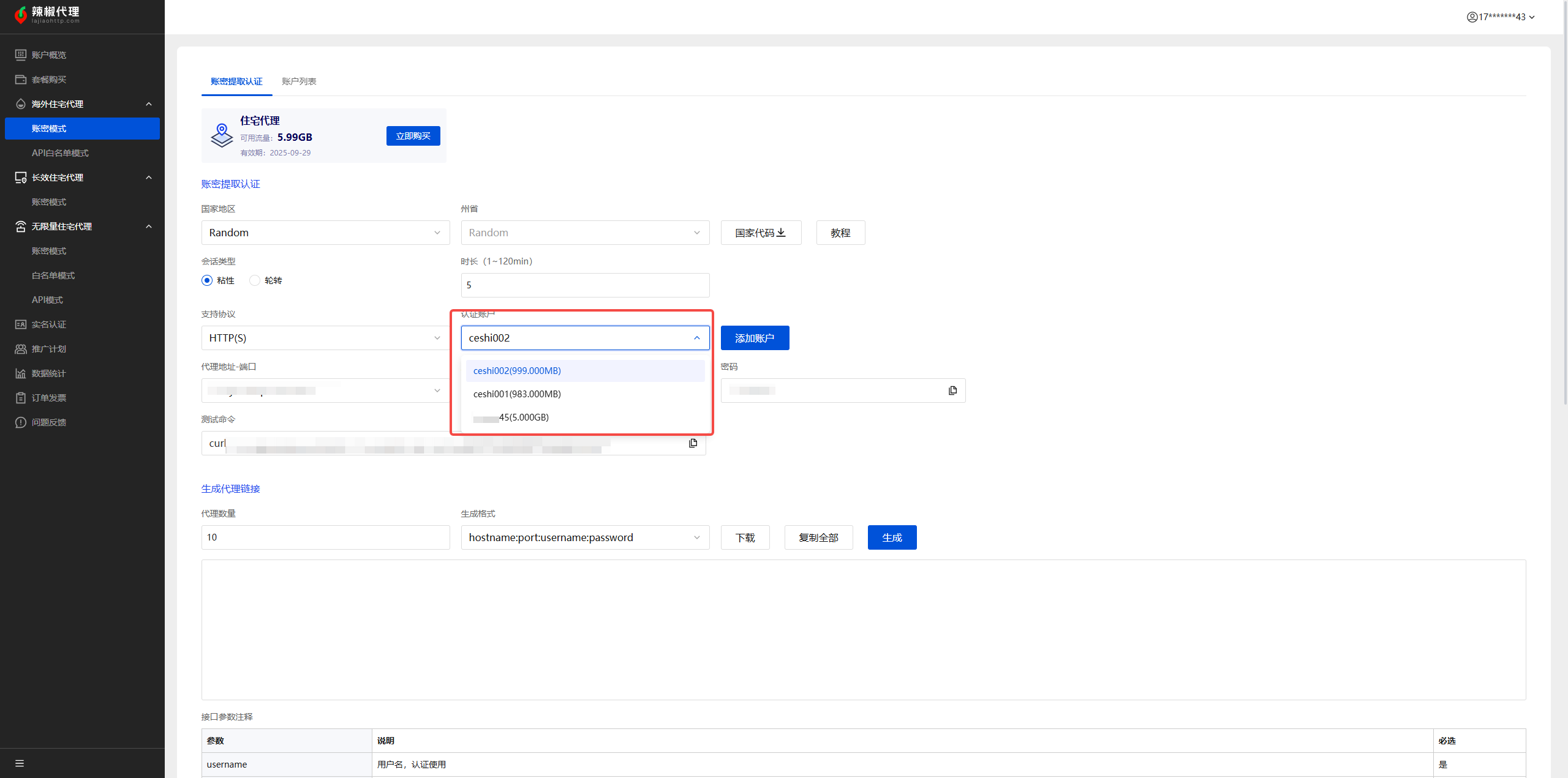Screen dimensions: 1568x778
Task: Open API白名单模式 menu item
Action: 60,153
